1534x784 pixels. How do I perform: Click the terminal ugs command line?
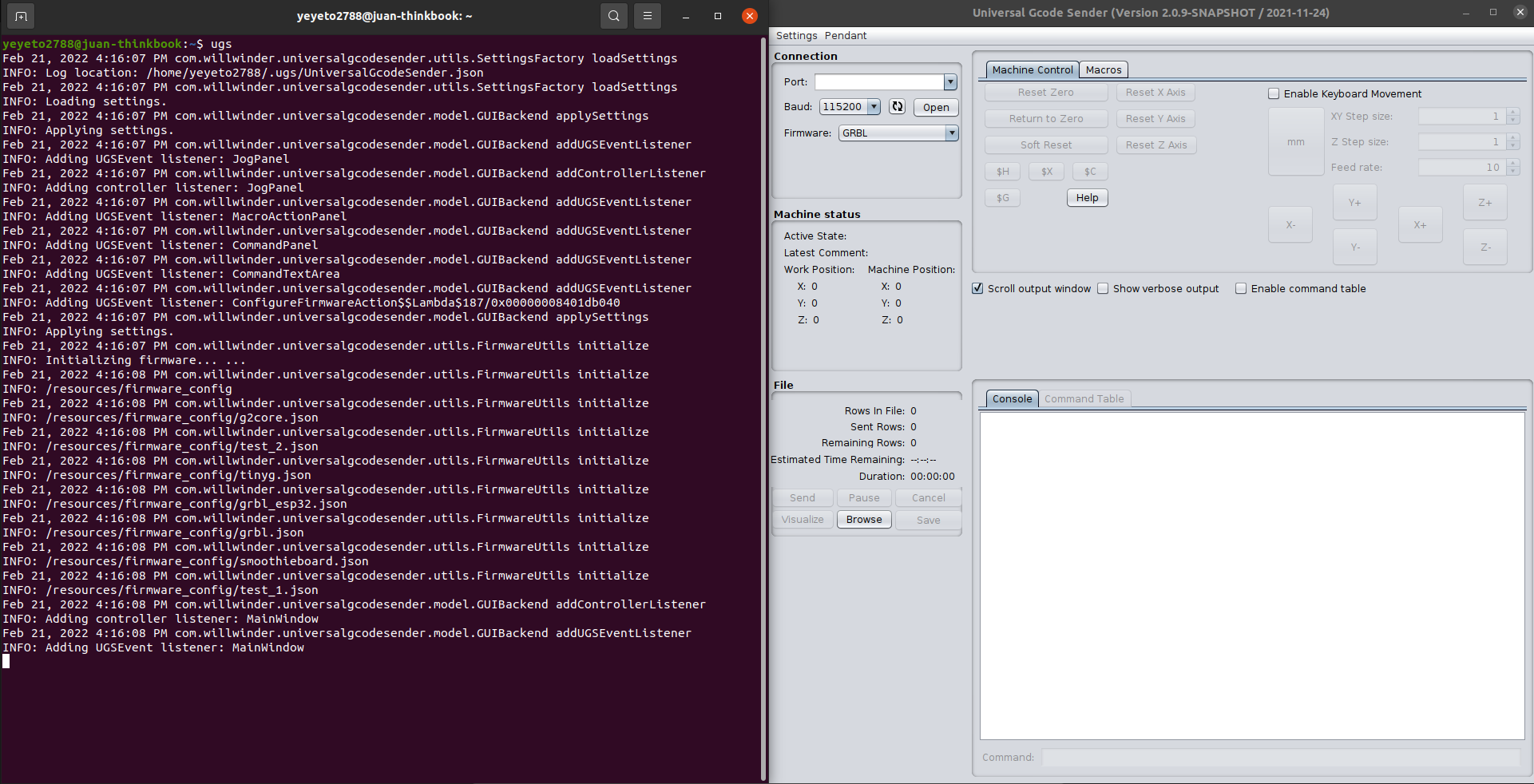pos(117,44)
